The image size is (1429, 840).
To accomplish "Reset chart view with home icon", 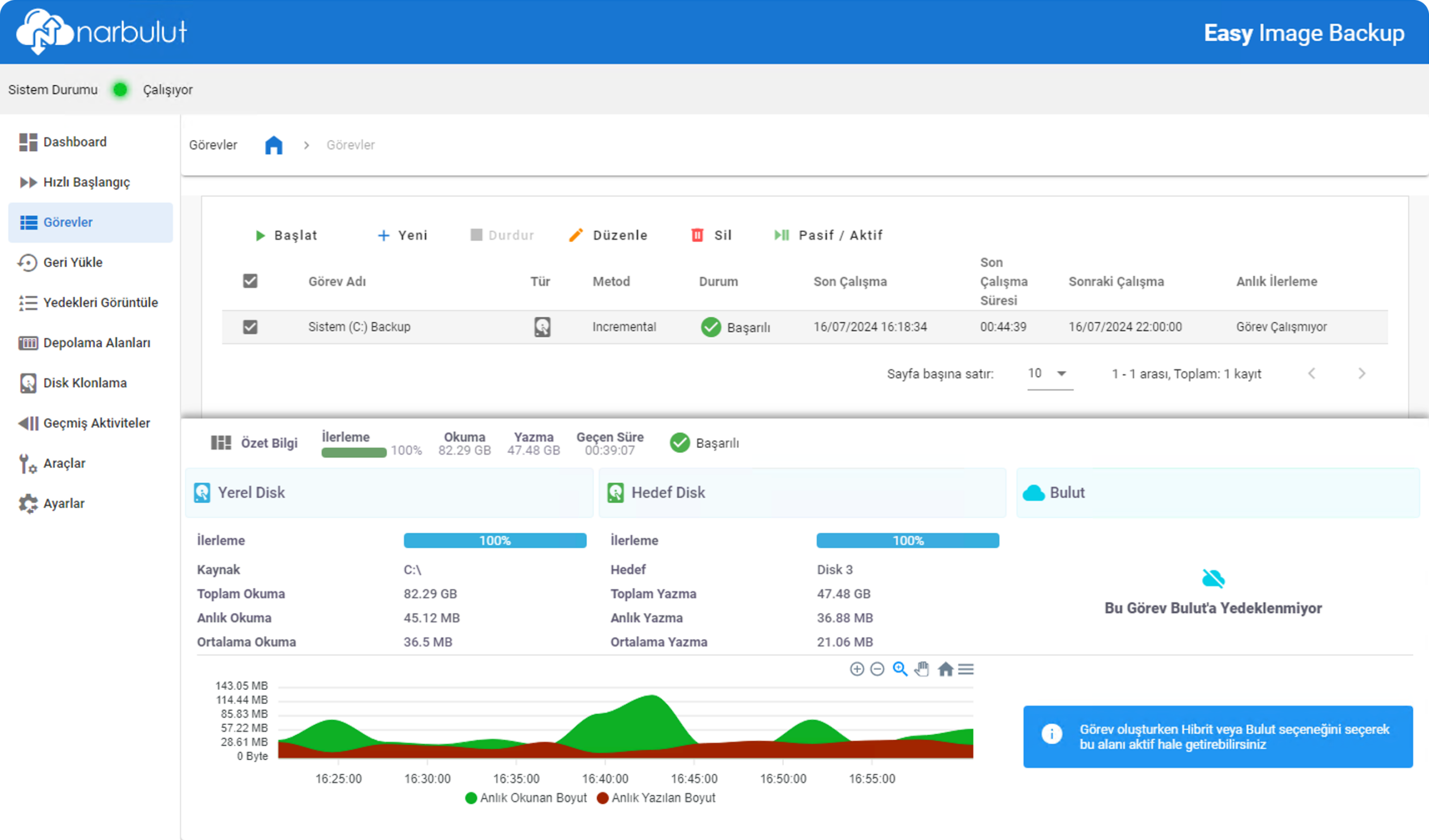I will point(944,669).
